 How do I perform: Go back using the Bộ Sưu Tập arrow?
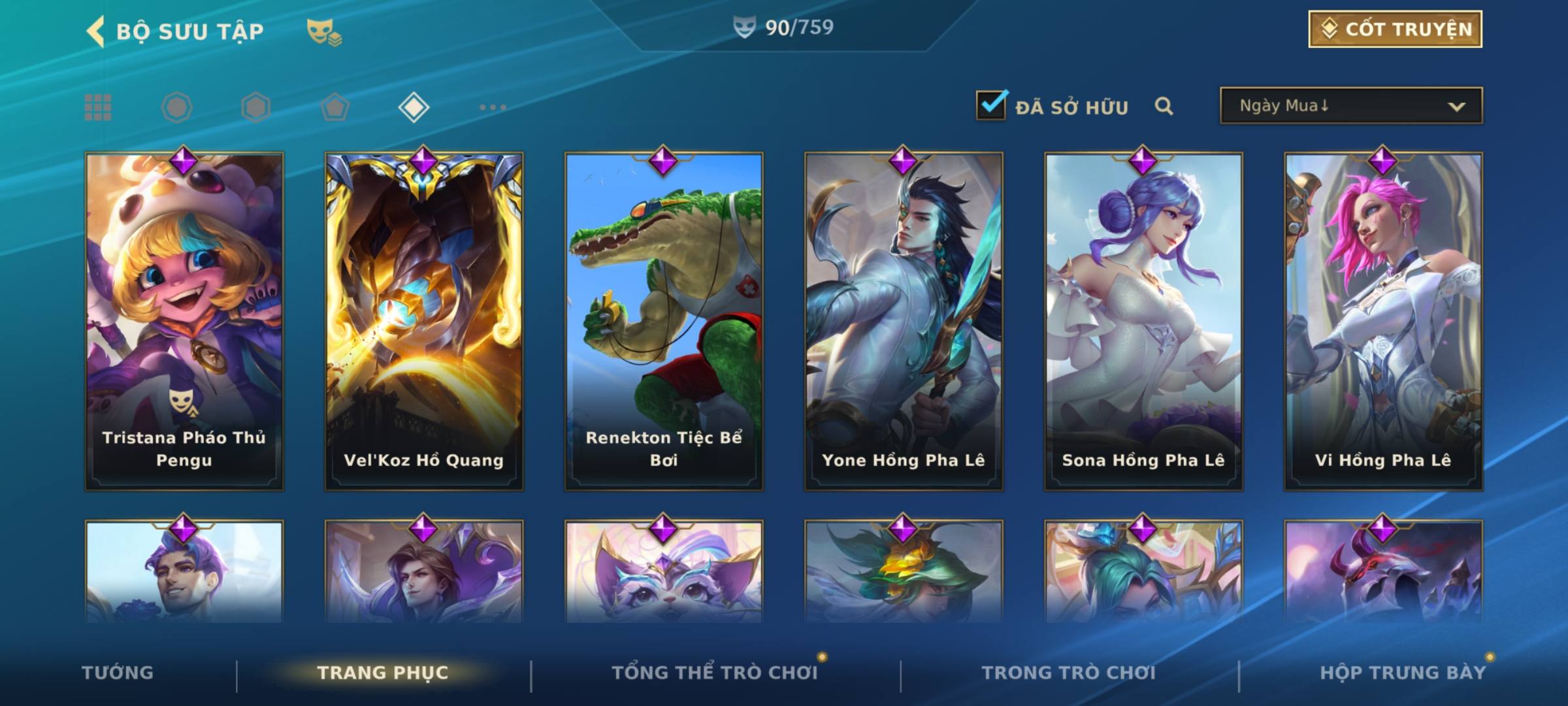pyautogui.click(x=96, y=31)
